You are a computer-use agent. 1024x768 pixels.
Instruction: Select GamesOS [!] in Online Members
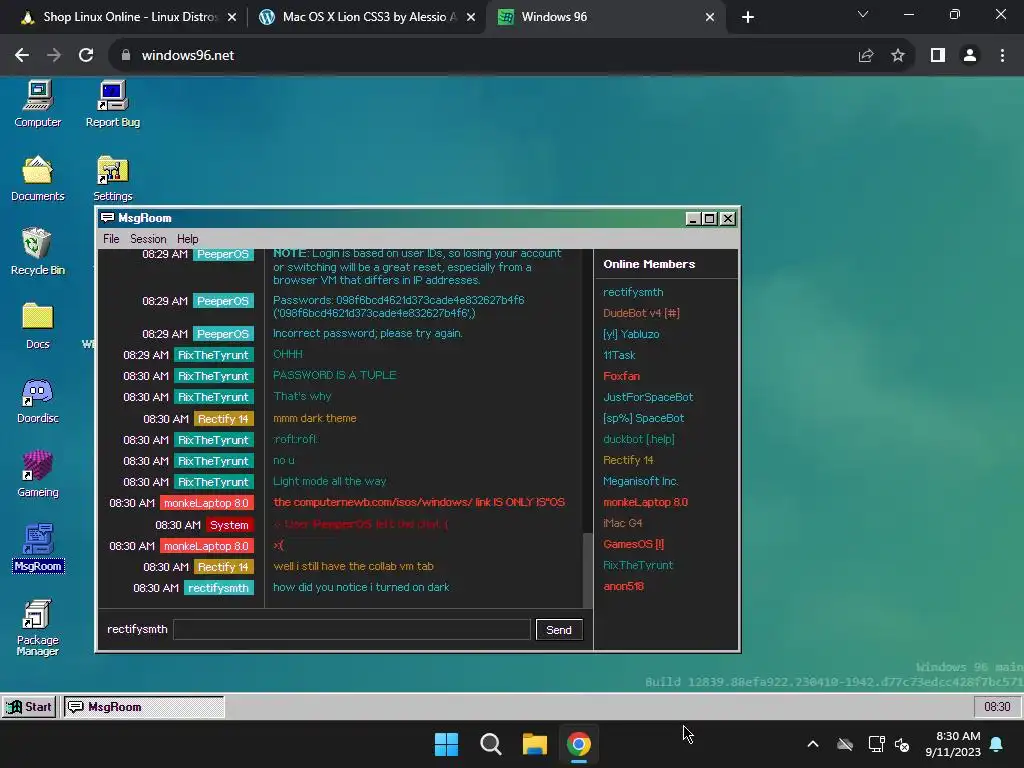pyautogui.click(x=633, y=543)
